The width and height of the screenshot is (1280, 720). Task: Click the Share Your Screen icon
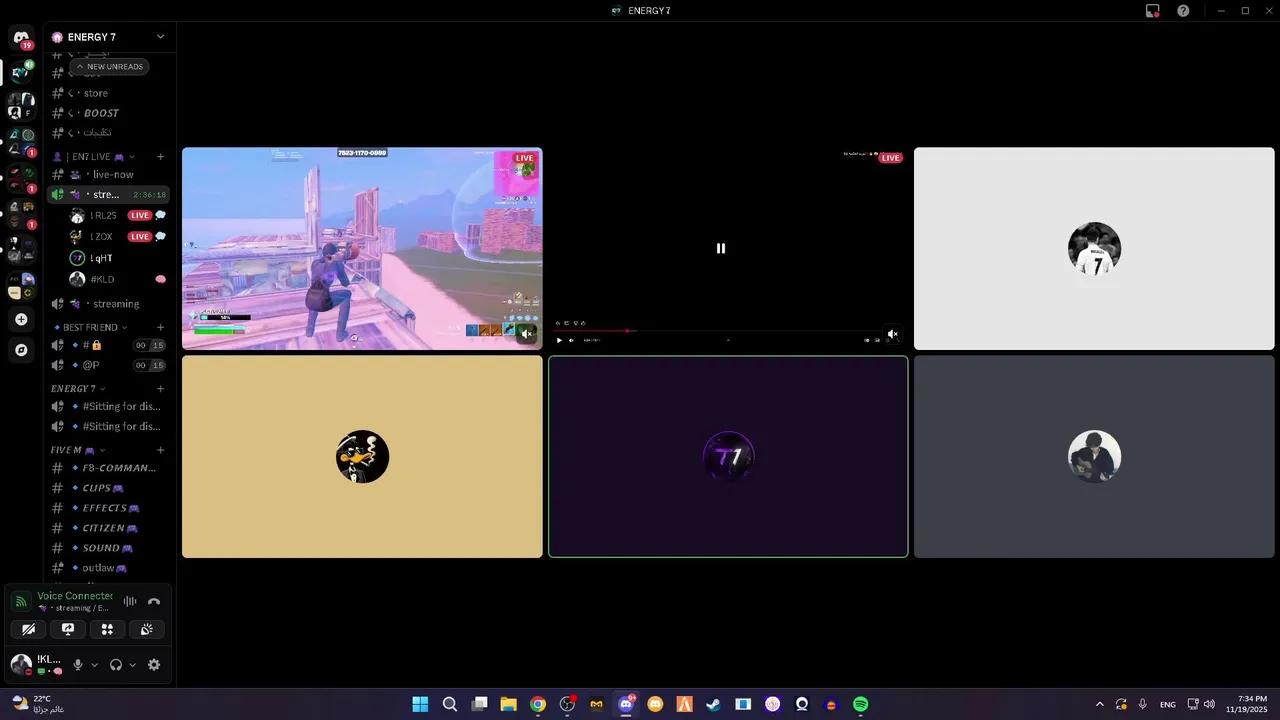point(68,629)
